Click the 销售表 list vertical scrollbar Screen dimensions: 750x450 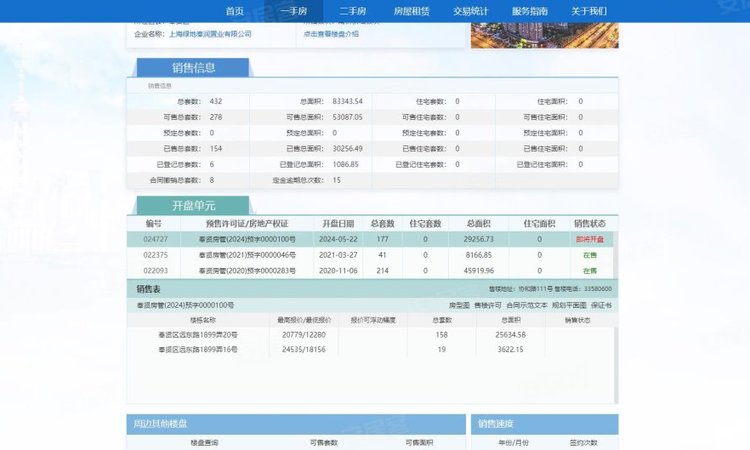pos(616,365)
